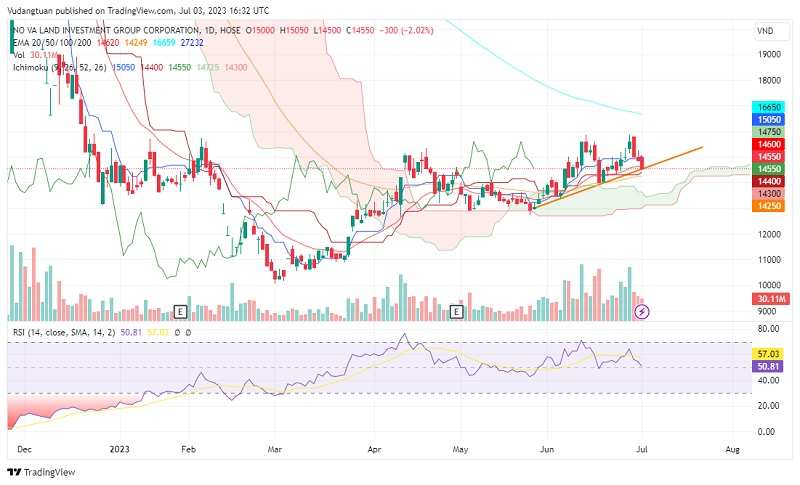Click the 2023 label on time axis

click(120, 449)
